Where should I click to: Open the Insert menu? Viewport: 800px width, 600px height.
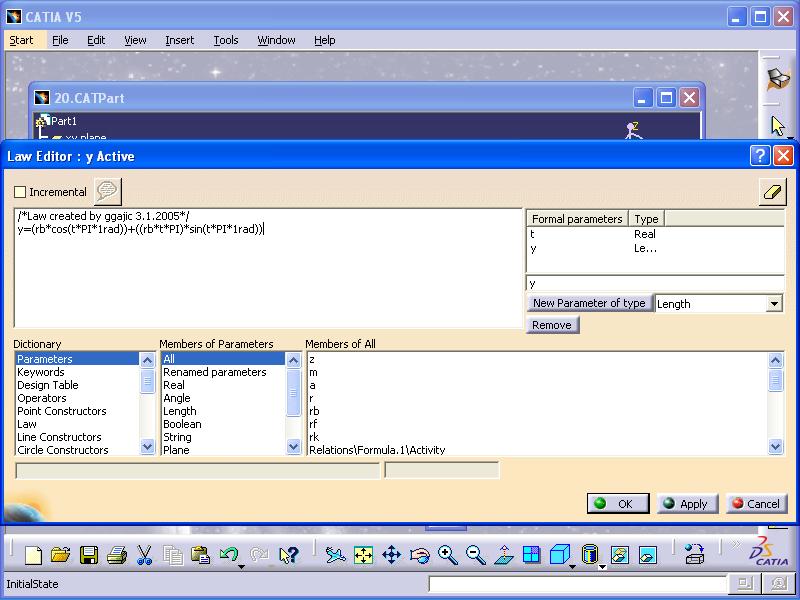click(180, 40)
